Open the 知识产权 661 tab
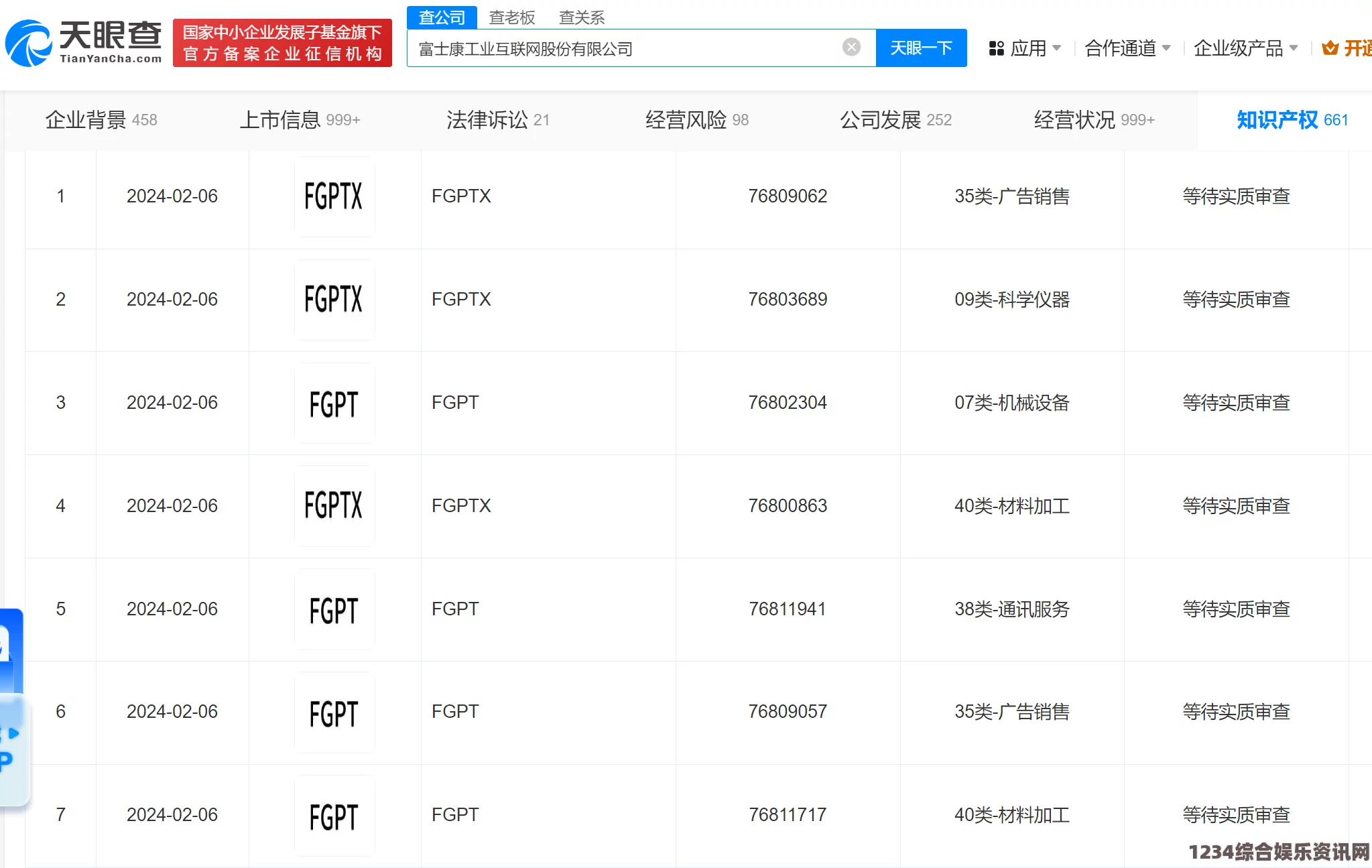 tap(1292, 120)
